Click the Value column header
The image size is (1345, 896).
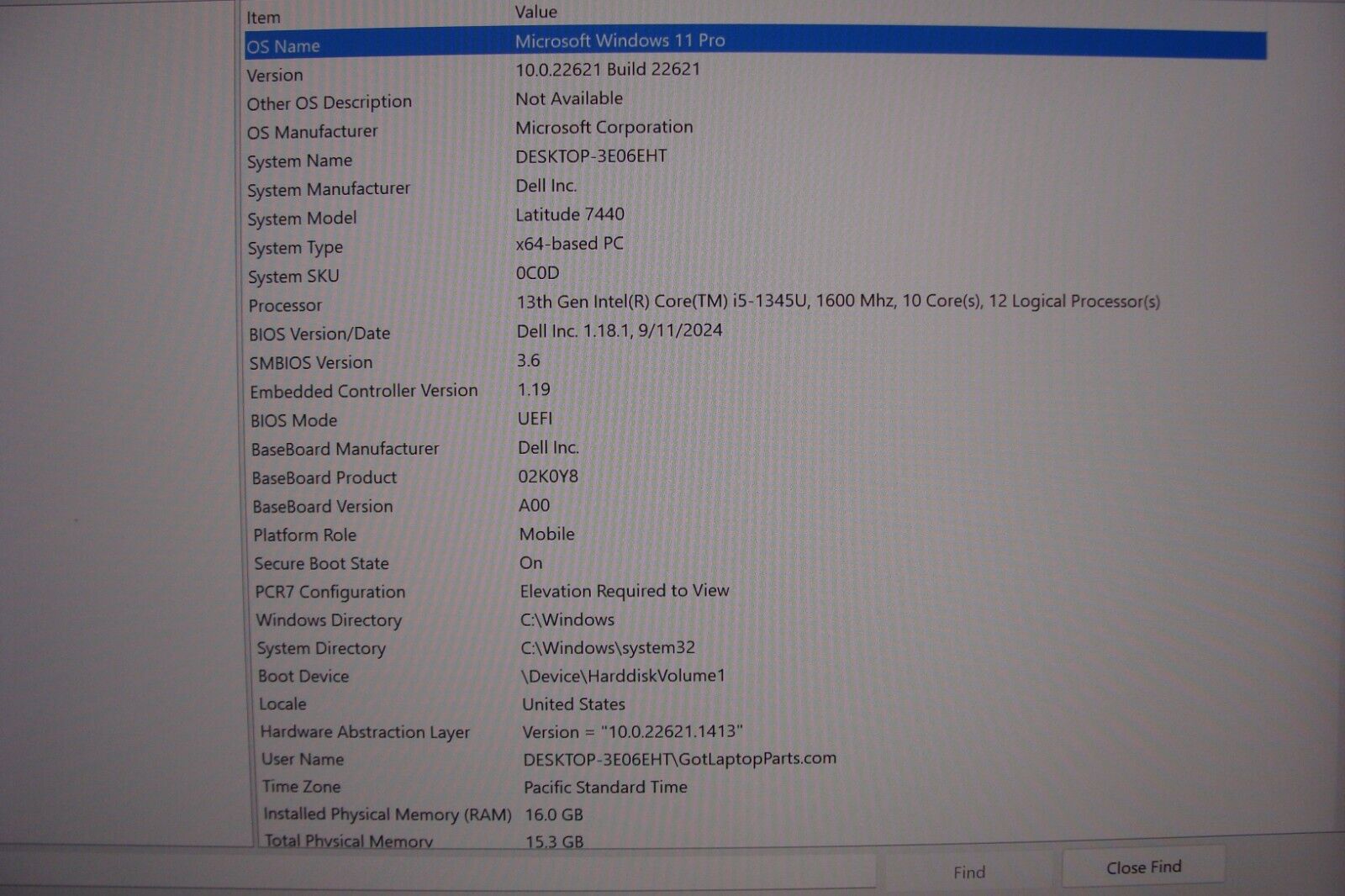coord(536,12)
